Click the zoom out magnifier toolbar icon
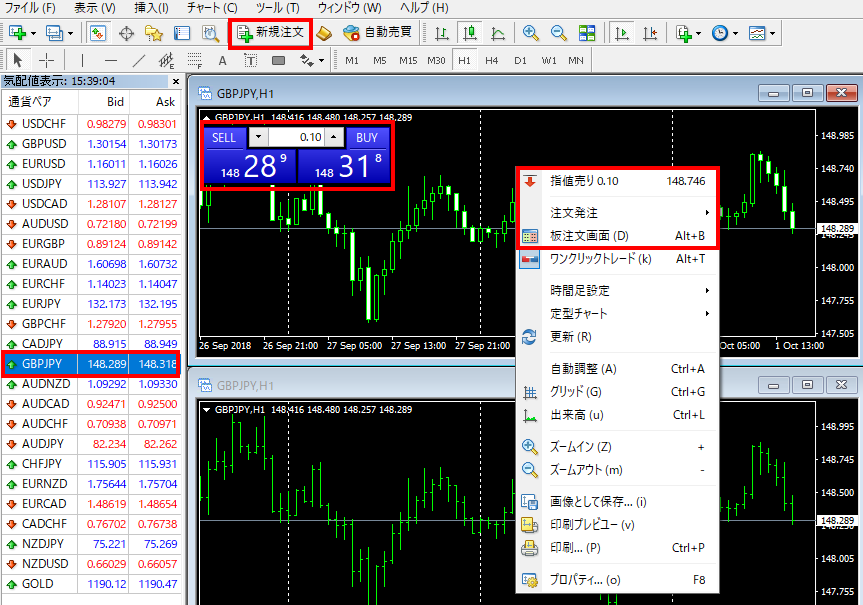Viewport: 863px width, 605px height. (558, 33)
